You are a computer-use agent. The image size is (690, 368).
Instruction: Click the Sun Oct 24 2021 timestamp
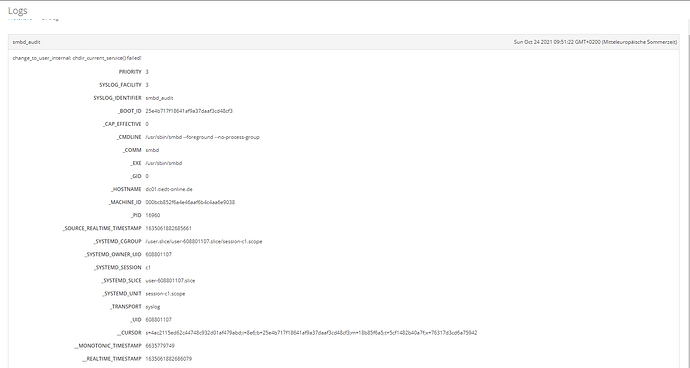[x=595, y=42]
